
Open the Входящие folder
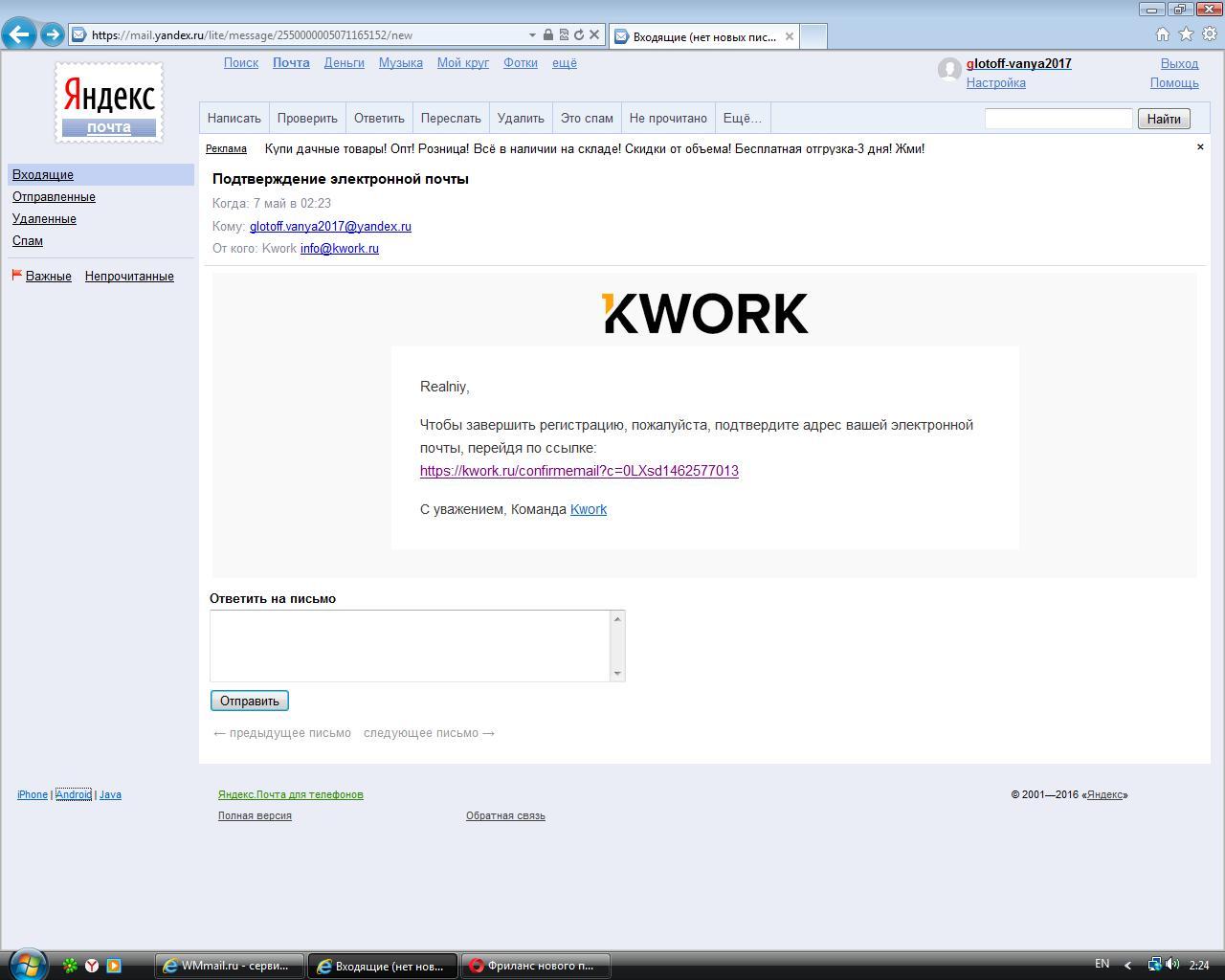[x=43, y=174]
